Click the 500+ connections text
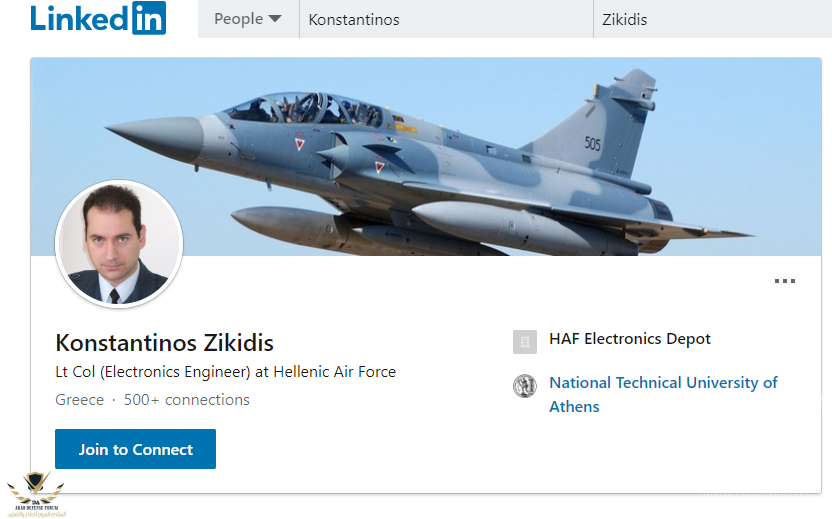 click(187, 400)
